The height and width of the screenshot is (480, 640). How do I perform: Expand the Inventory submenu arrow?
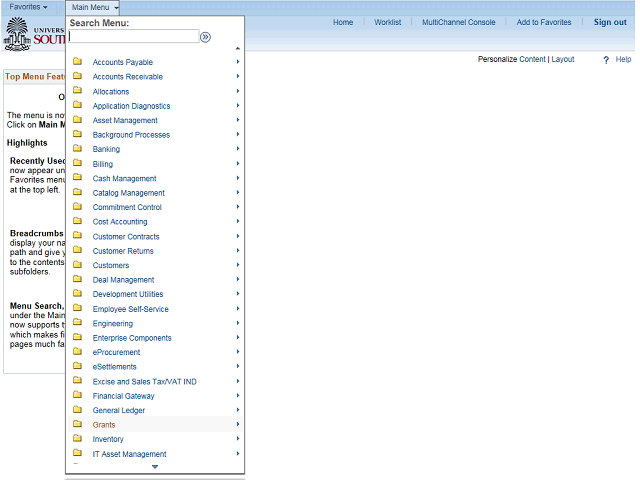click(238, 439)
